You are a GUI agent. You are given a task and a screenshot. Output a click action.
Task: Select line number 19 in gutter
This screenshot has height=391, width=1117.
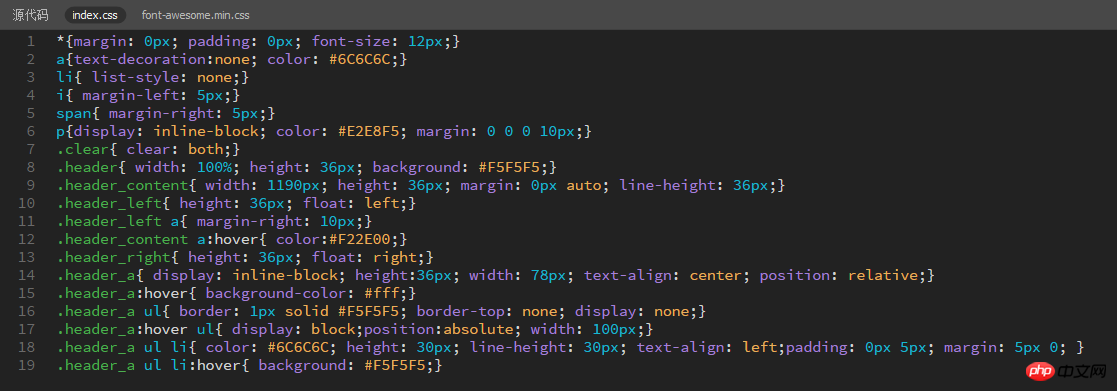pos(26,365)
